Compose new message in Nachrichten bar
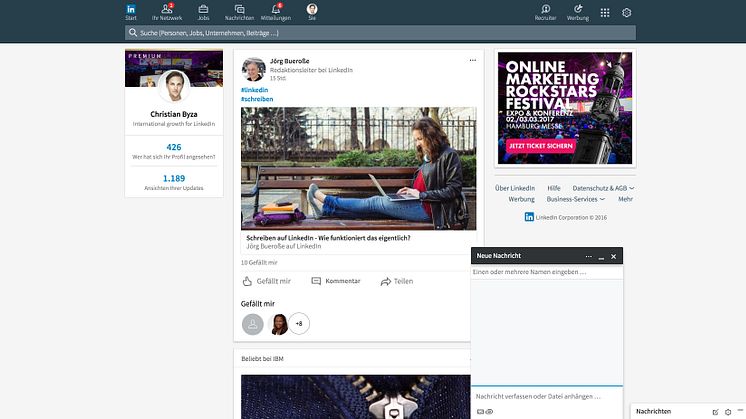This screenshot has height=419, width=746. (x=715, y=412)
